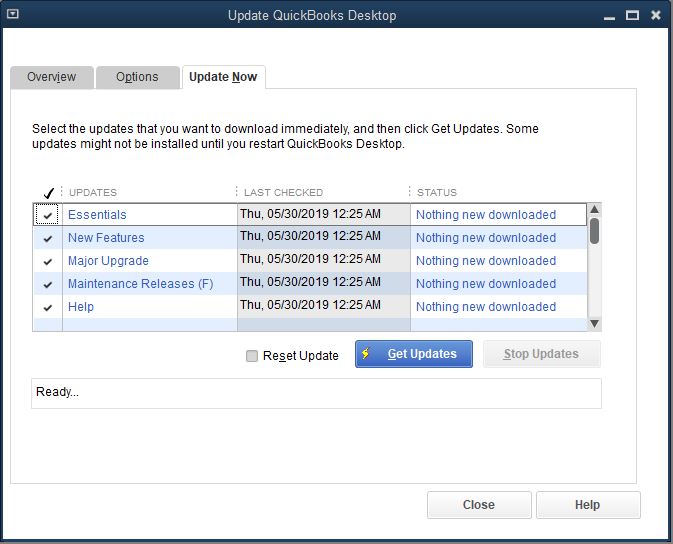Click the New Features row last checked date

click(x=310, y=236)
